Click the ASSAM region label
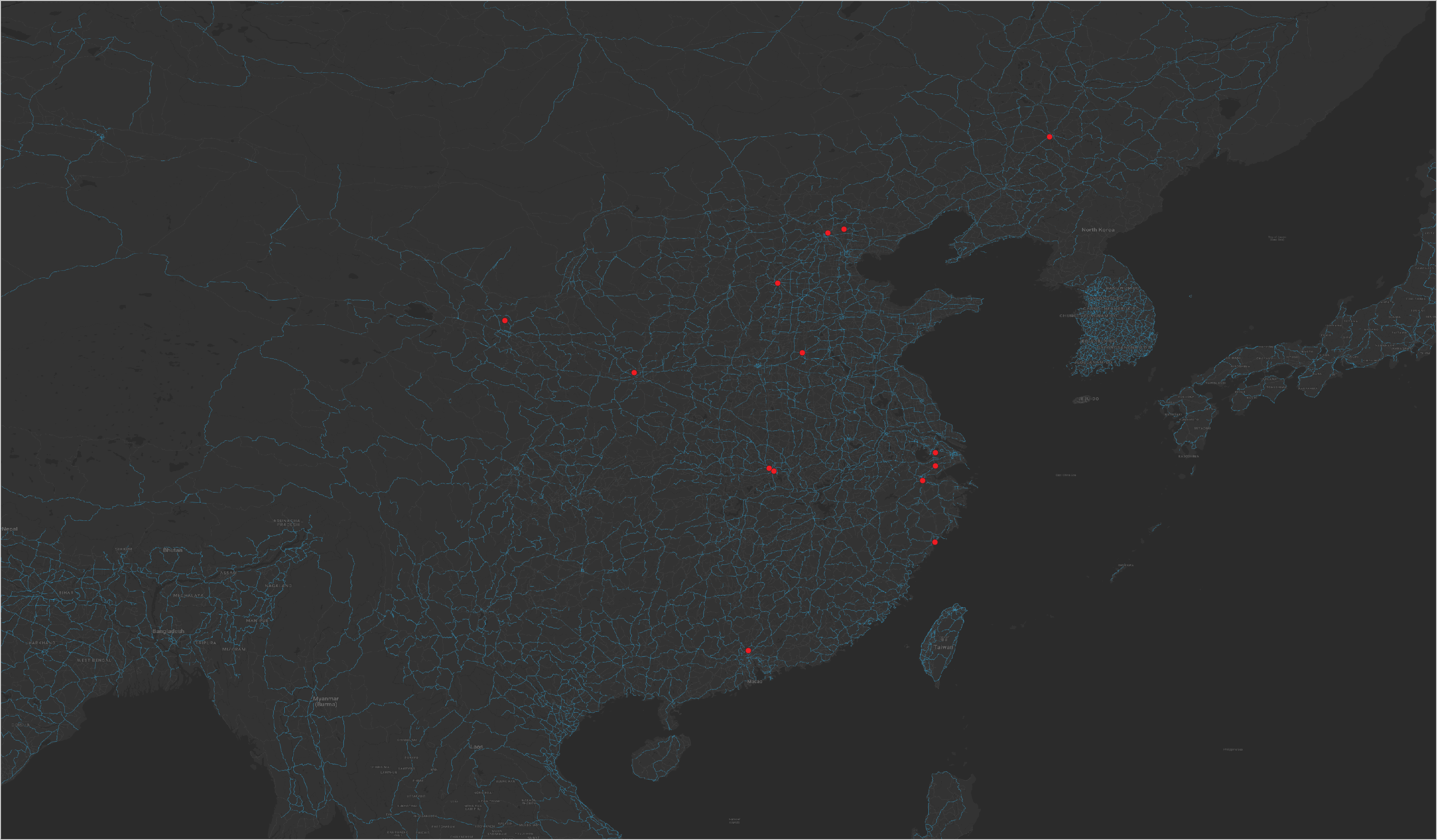Screen dimensions: 1437x840 228,573
